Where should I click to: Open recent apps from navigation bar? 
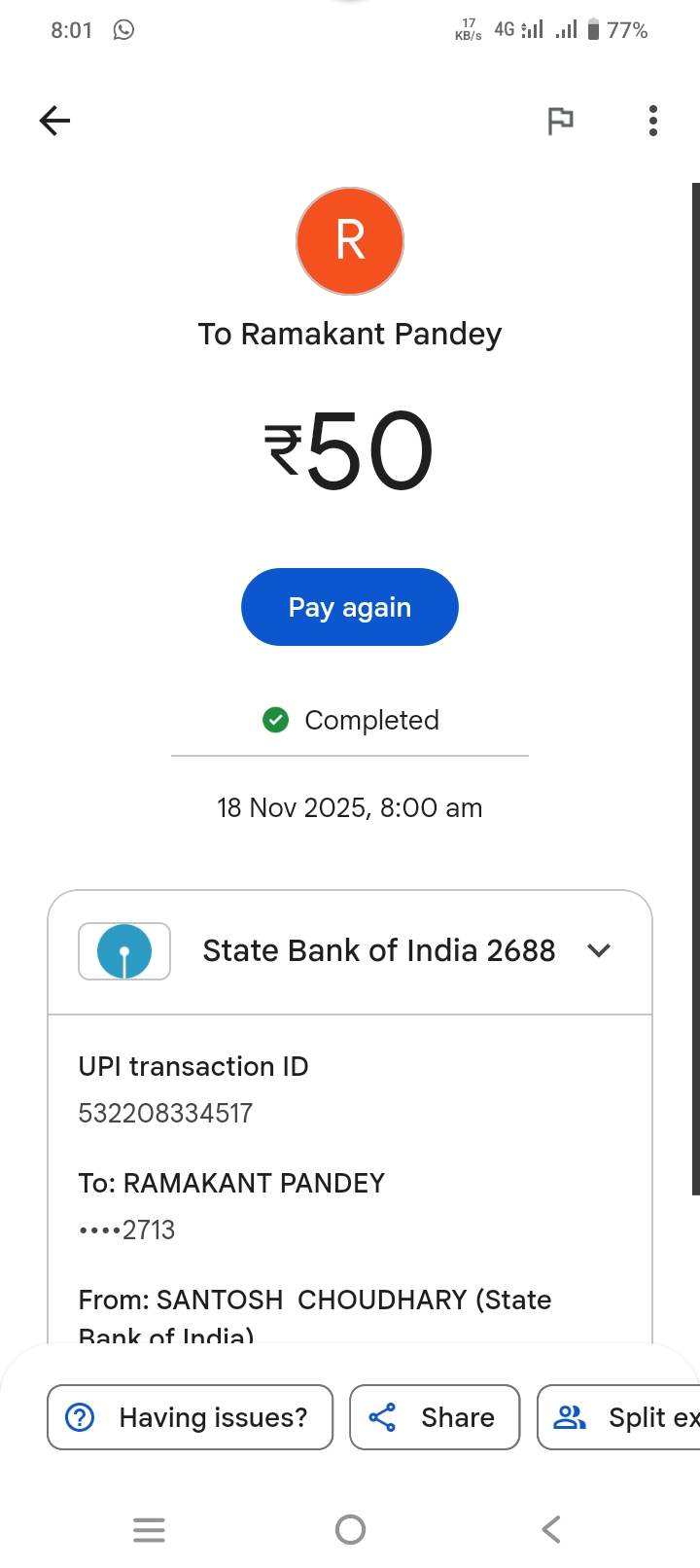(149, 1530)
